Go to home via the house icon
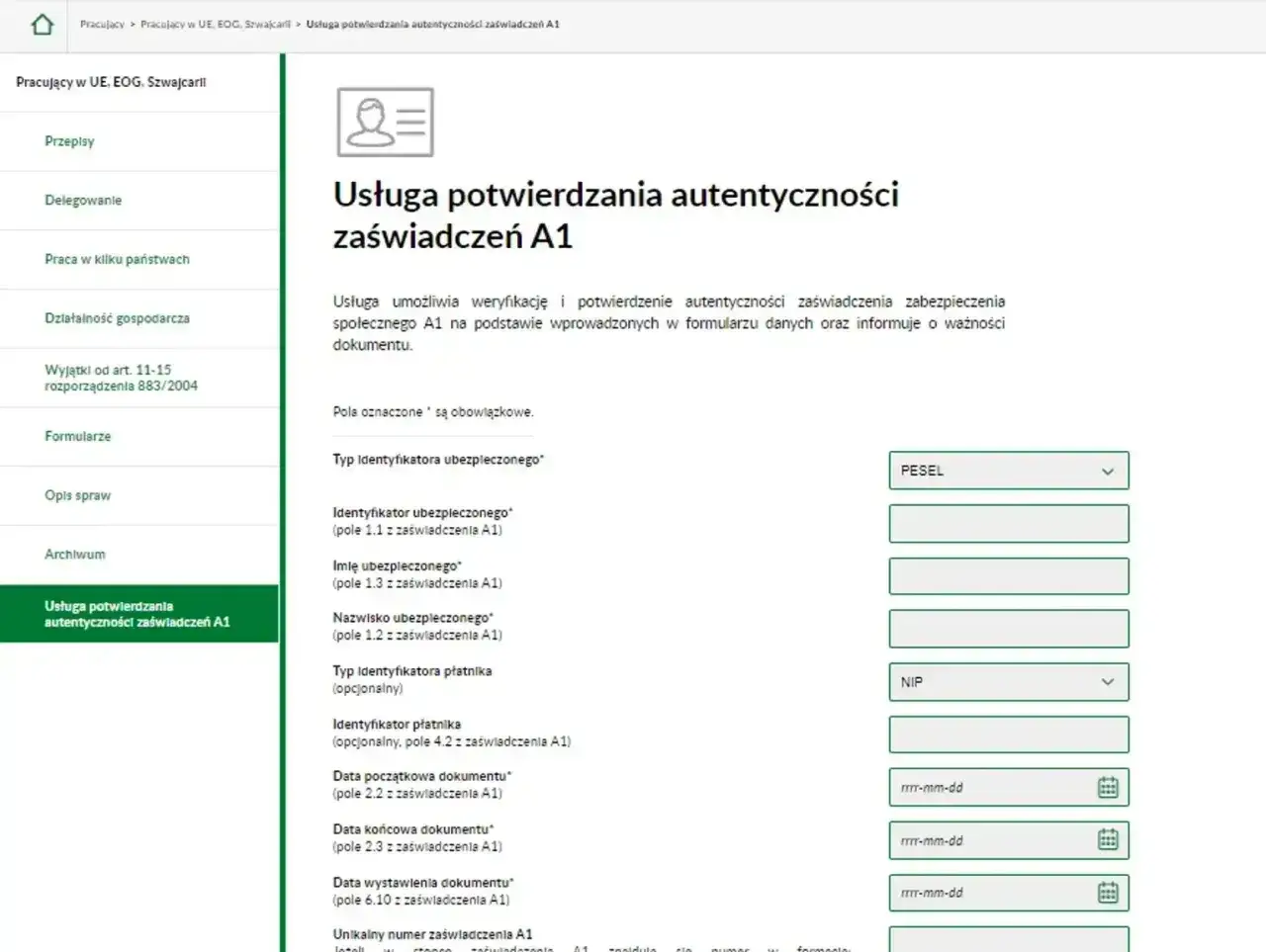 pyautogui.click(x=42, y=25)
